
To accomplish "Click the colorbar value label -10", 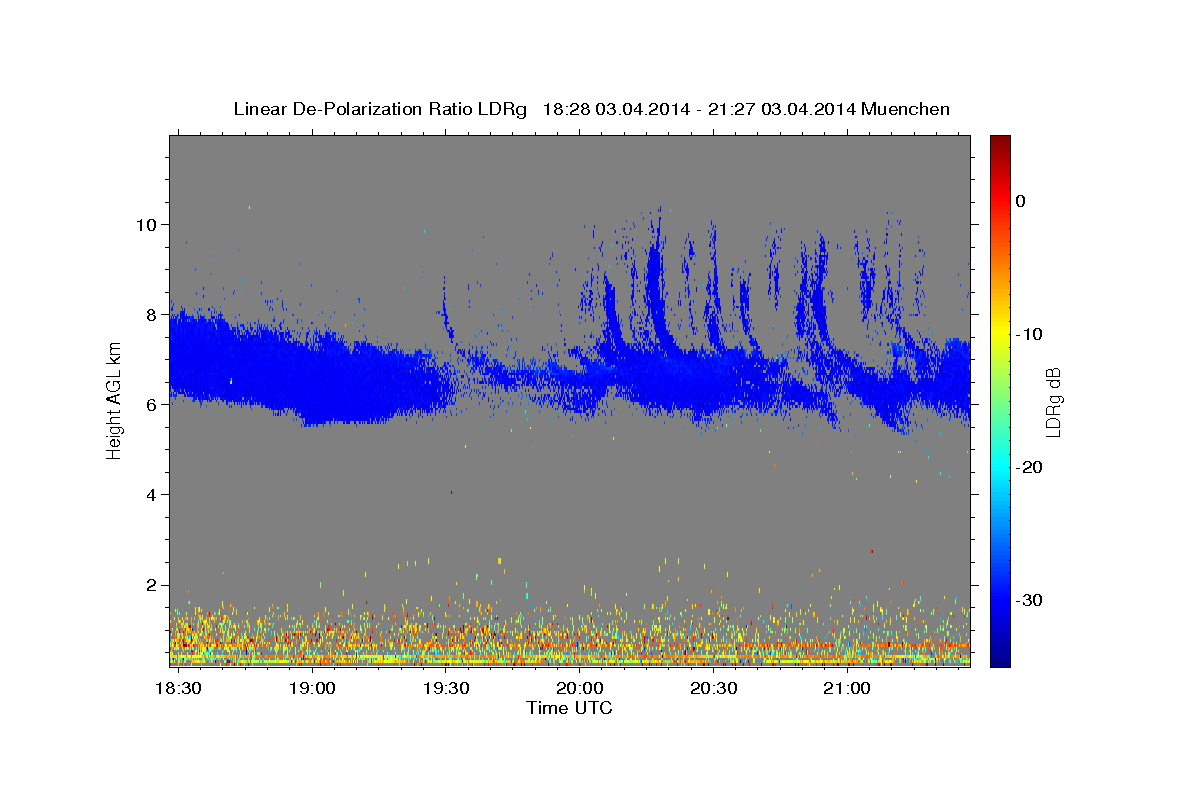I will pos(1029,334).
